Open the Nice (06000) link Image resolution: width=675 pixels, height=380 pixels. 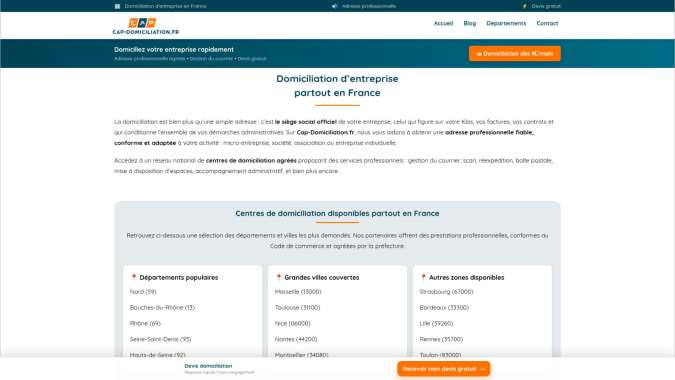click(292, 324)
